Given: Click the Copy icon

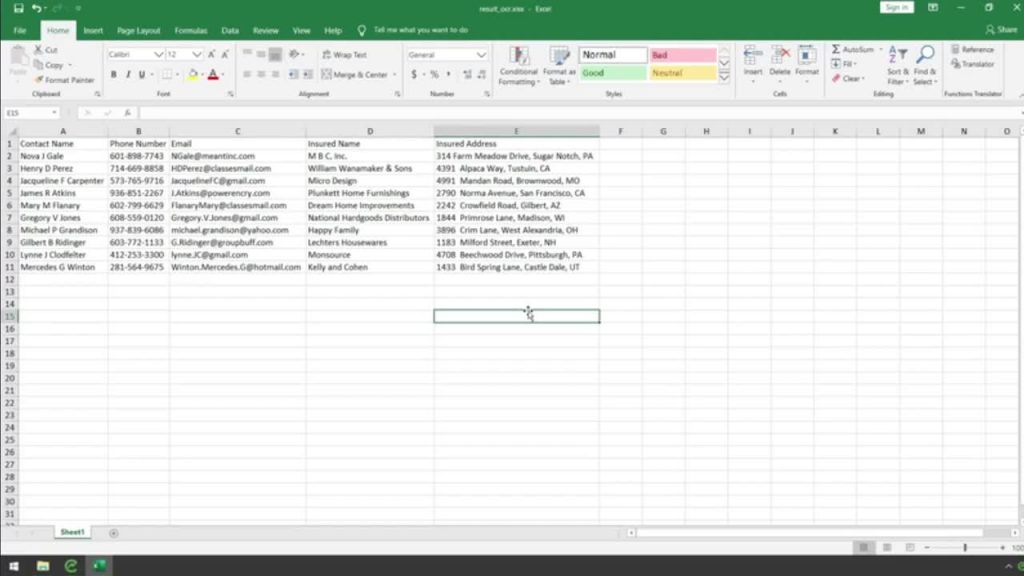Looking at the screenshot, I should coord(39,65).
